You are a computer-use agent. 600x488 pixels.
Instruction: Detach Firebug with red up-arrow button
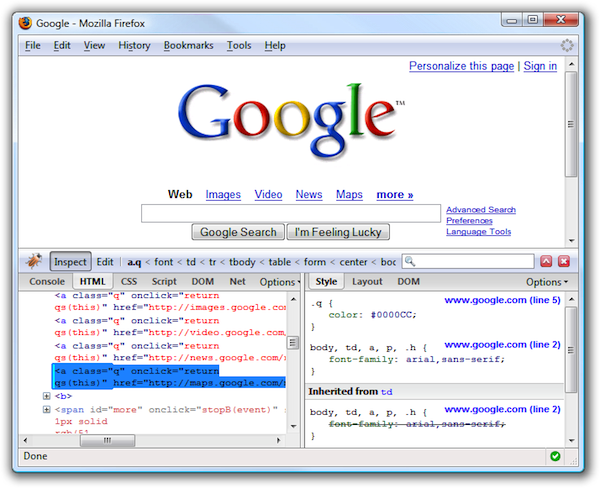tap(546, 261)
